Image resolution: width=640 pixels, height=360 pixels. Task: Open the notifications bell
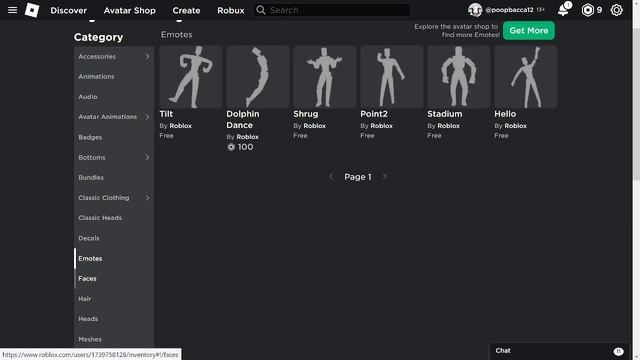pos(563,10)
